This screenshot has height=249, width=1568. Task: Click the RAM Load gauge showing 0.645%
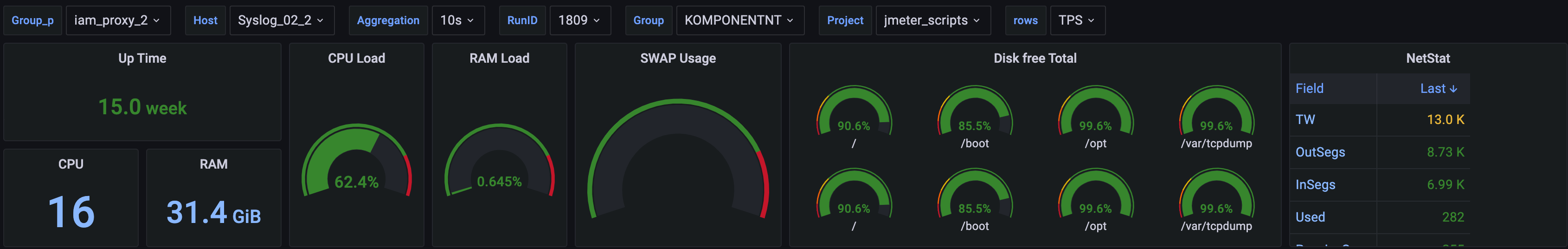click(x=499, y=161)
